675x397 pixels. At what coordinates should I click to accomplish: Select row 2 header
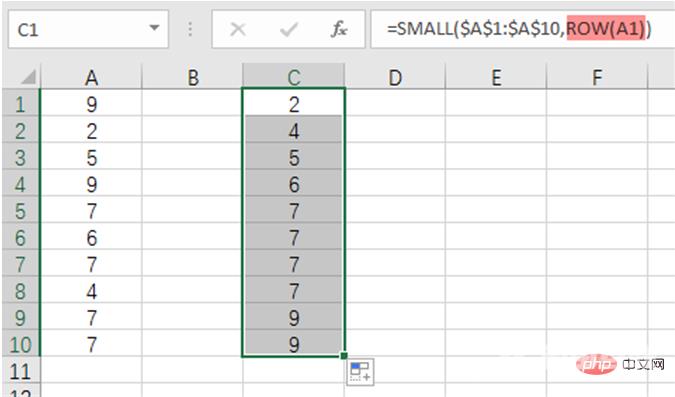pyautogui.click(x=21, y=130)
